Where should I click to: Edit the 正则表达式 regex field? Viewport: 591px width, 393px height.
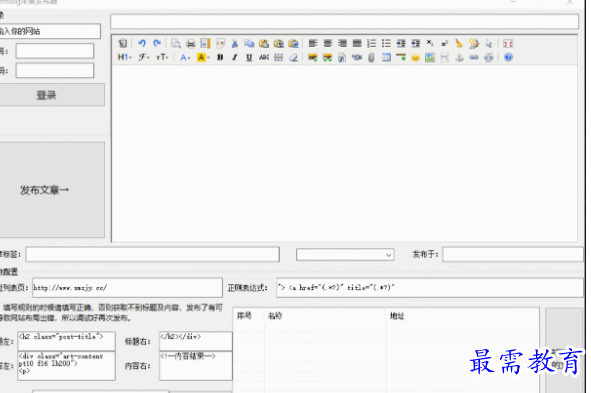pos(430,288)
